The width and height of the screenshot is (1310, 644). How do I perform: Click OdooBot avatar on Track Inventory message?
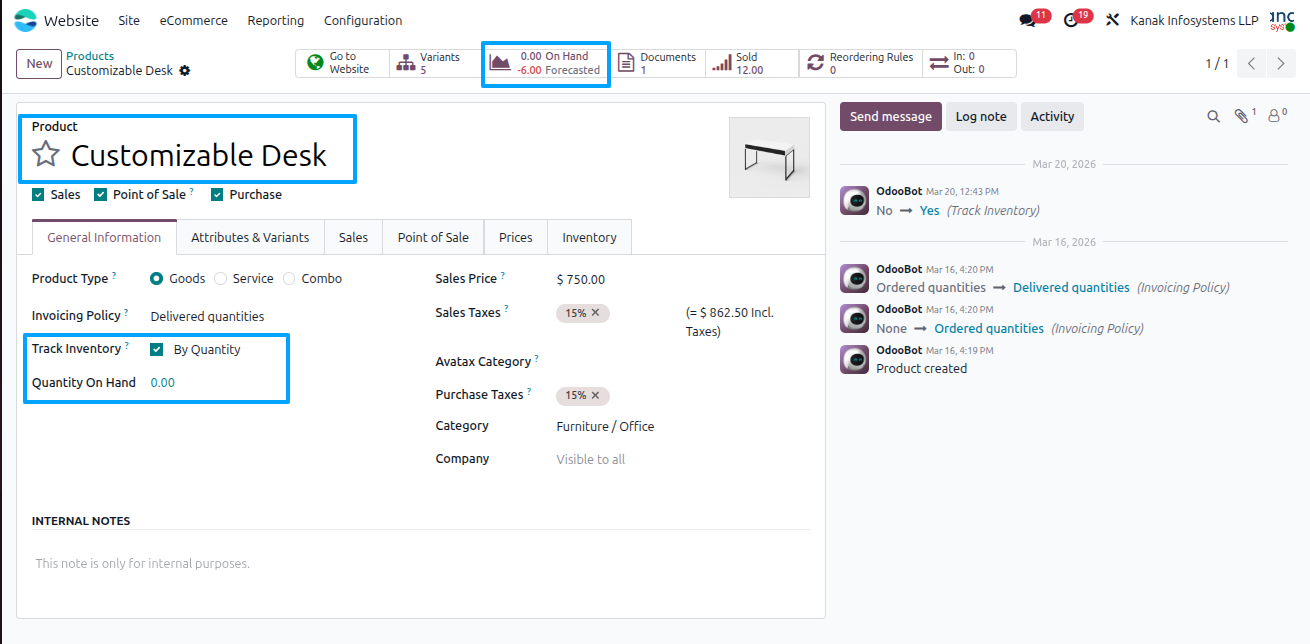[854, 200]
